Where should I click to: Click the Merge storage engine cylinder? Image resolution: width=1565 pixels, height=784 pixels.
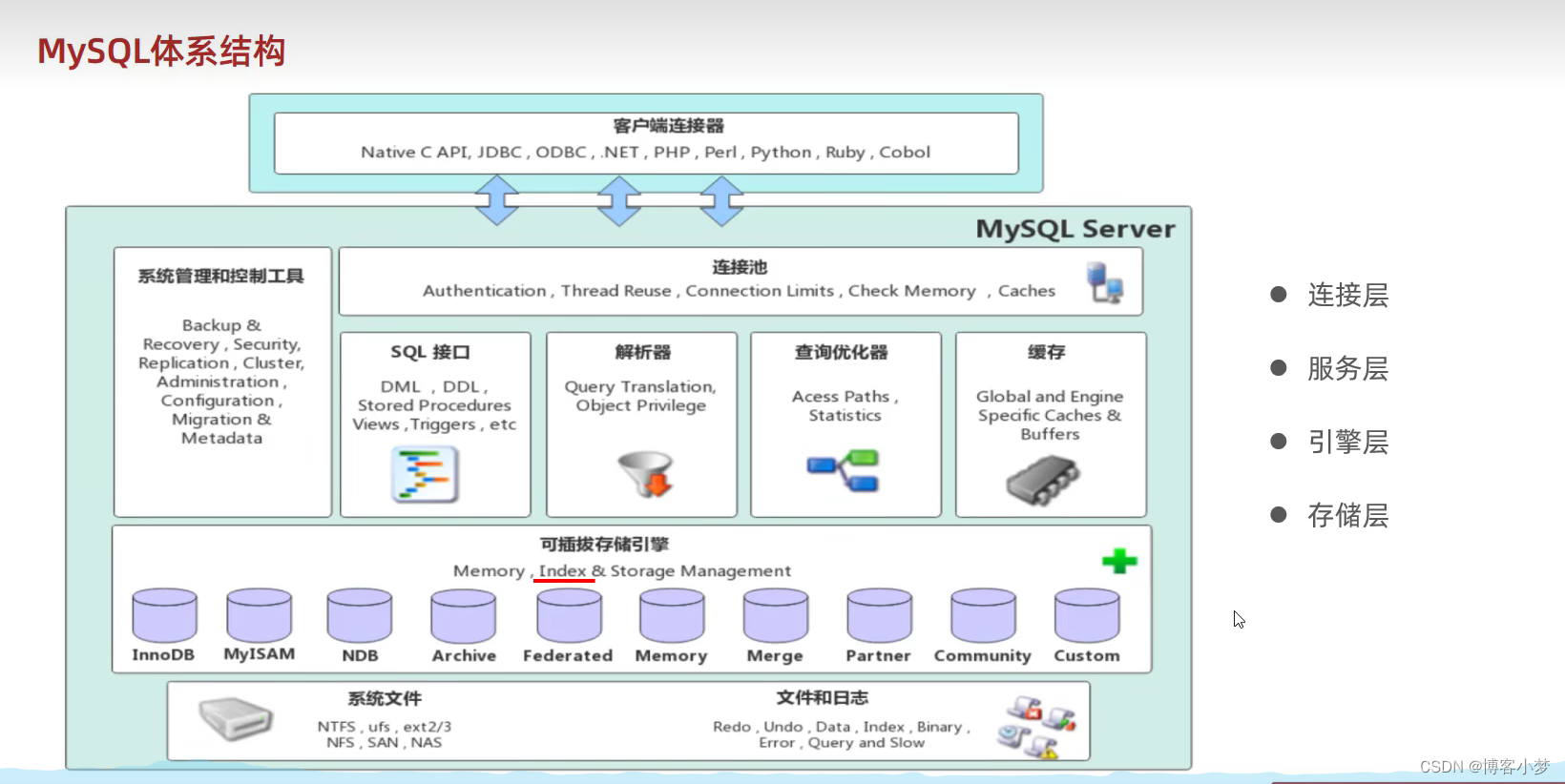click(x=776, y=616)
